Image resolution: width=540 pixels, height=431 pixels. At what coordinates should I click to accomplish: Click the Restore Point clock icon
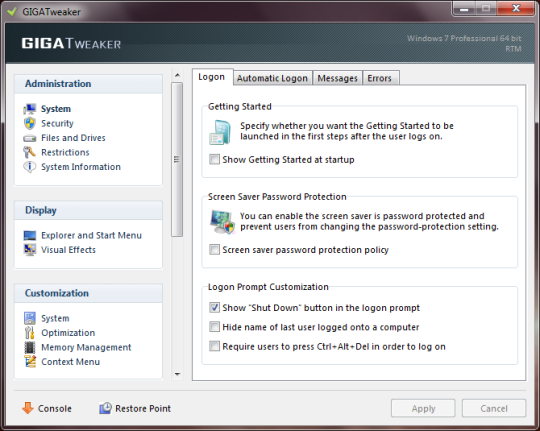pyautogui.click(x=105, y=408)
